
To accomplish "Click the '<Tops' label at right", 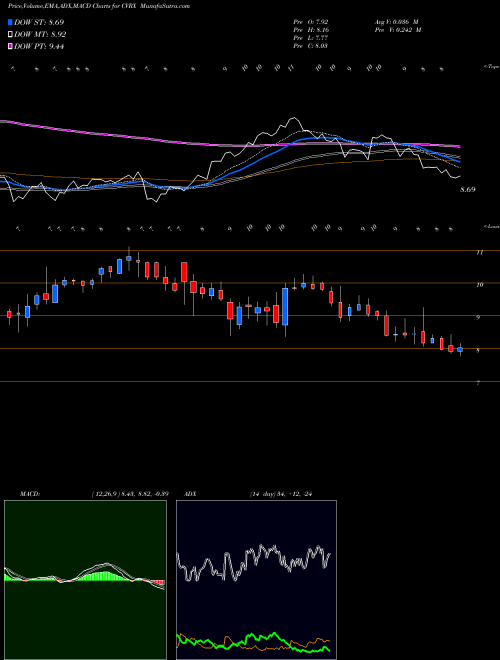I will coord(491,67).
